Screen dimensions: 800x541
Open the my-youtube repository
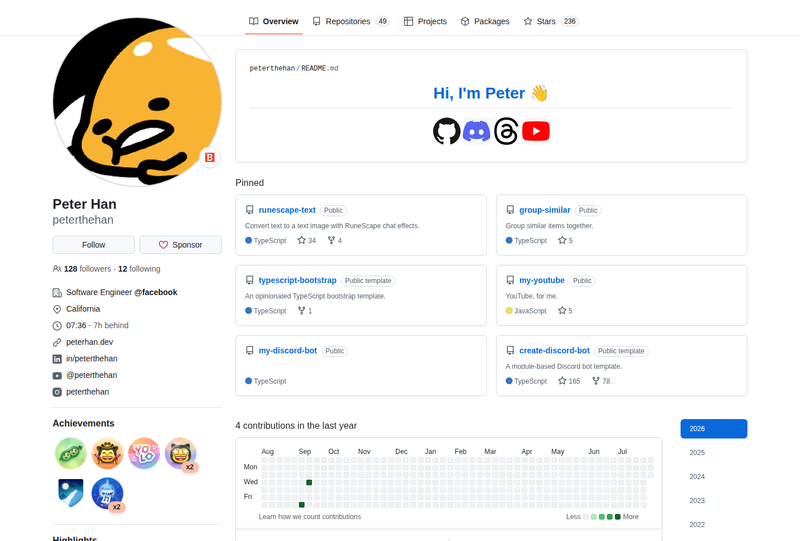(542, 281)
